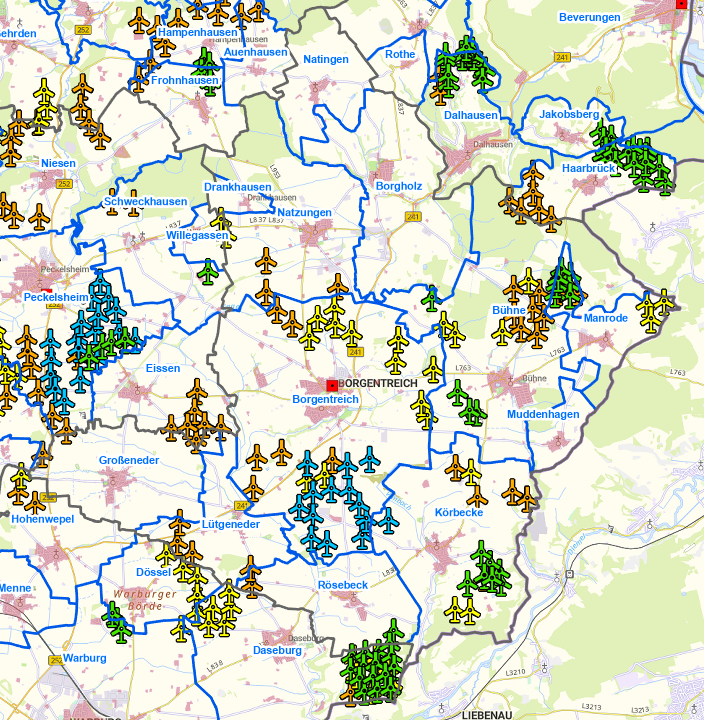This screenshot has height=720, width=704.
Task: Select the Hampenhausen label
Action: [197, 33]
